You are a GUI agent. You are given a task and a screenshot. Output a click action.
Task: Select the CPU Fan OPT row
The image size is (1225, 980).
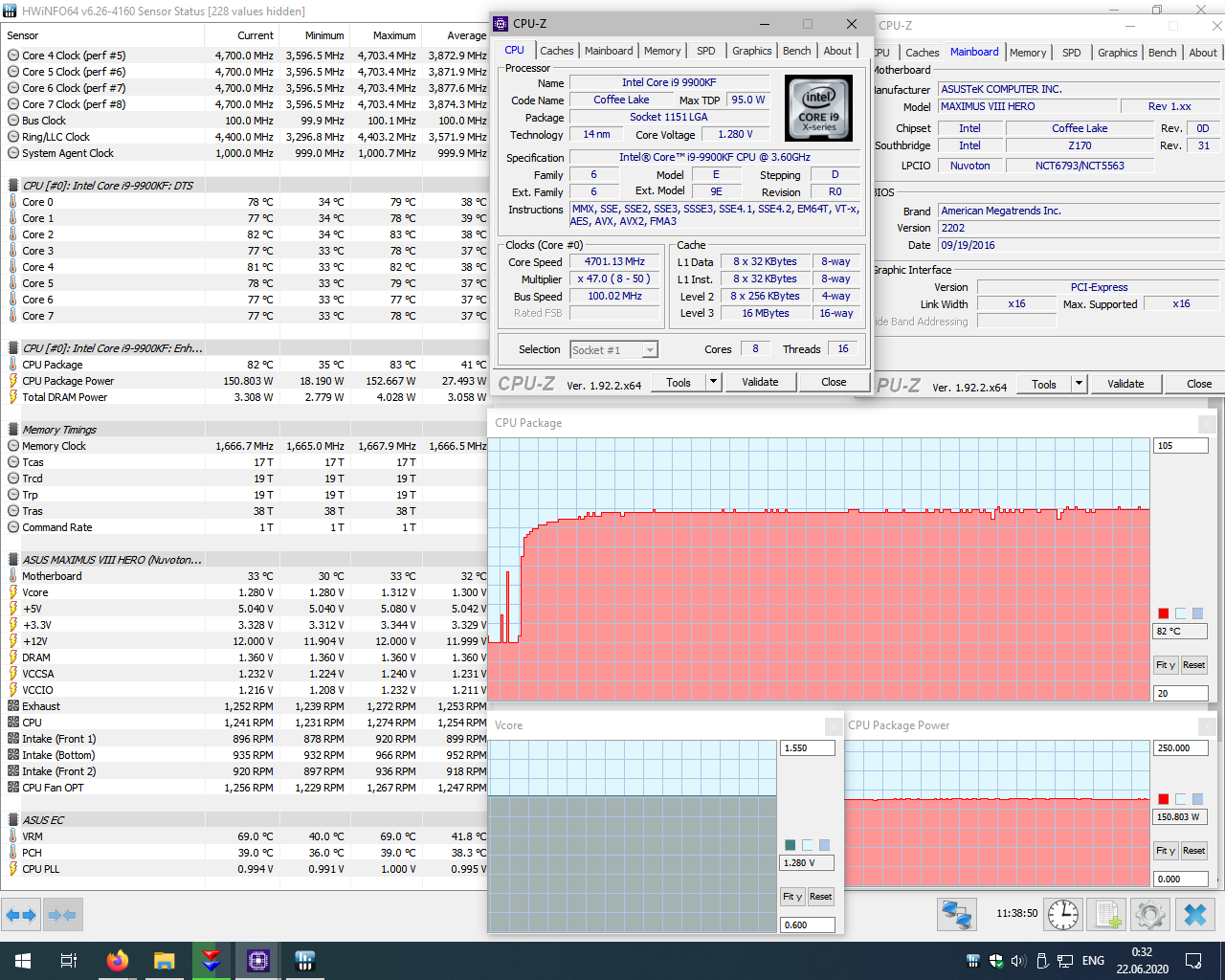[245, 788]
